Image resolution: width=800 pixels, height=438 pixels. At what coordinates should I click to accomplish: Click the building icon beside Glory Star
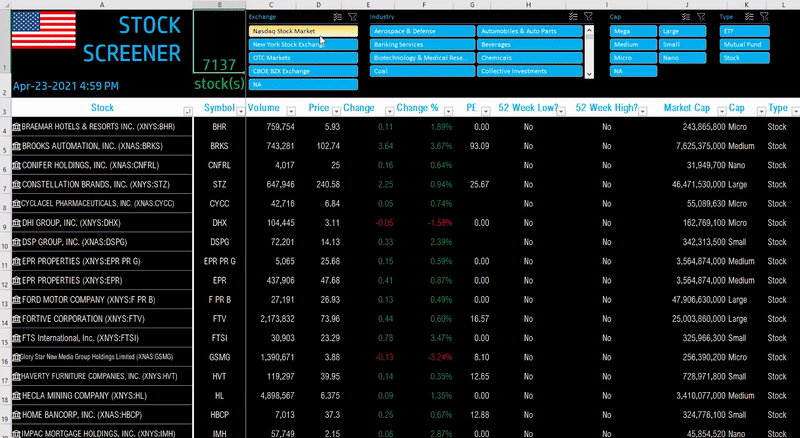(16, 357)
